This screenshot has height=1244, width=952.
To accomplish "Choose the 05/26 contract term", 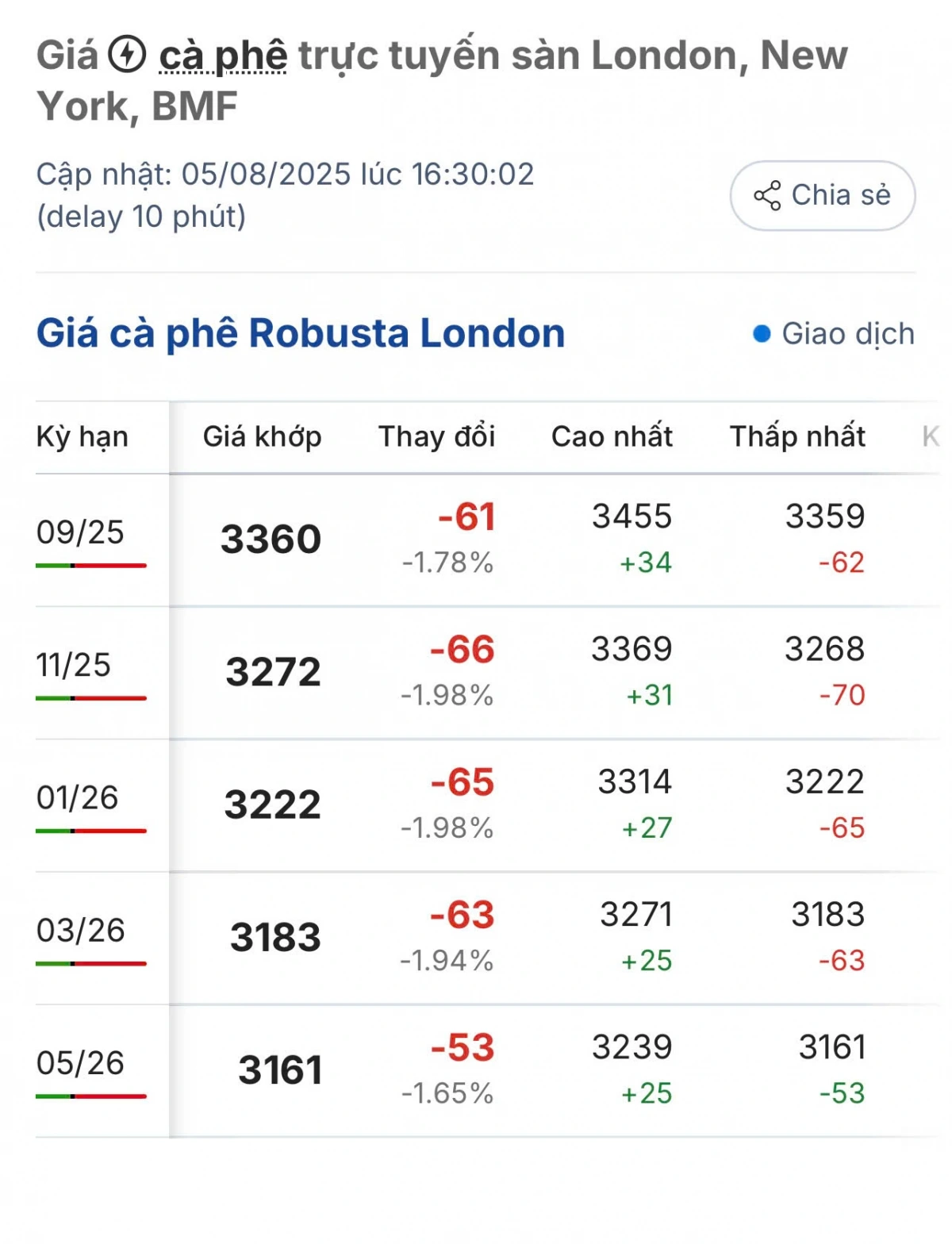I will click(80, 1062).
